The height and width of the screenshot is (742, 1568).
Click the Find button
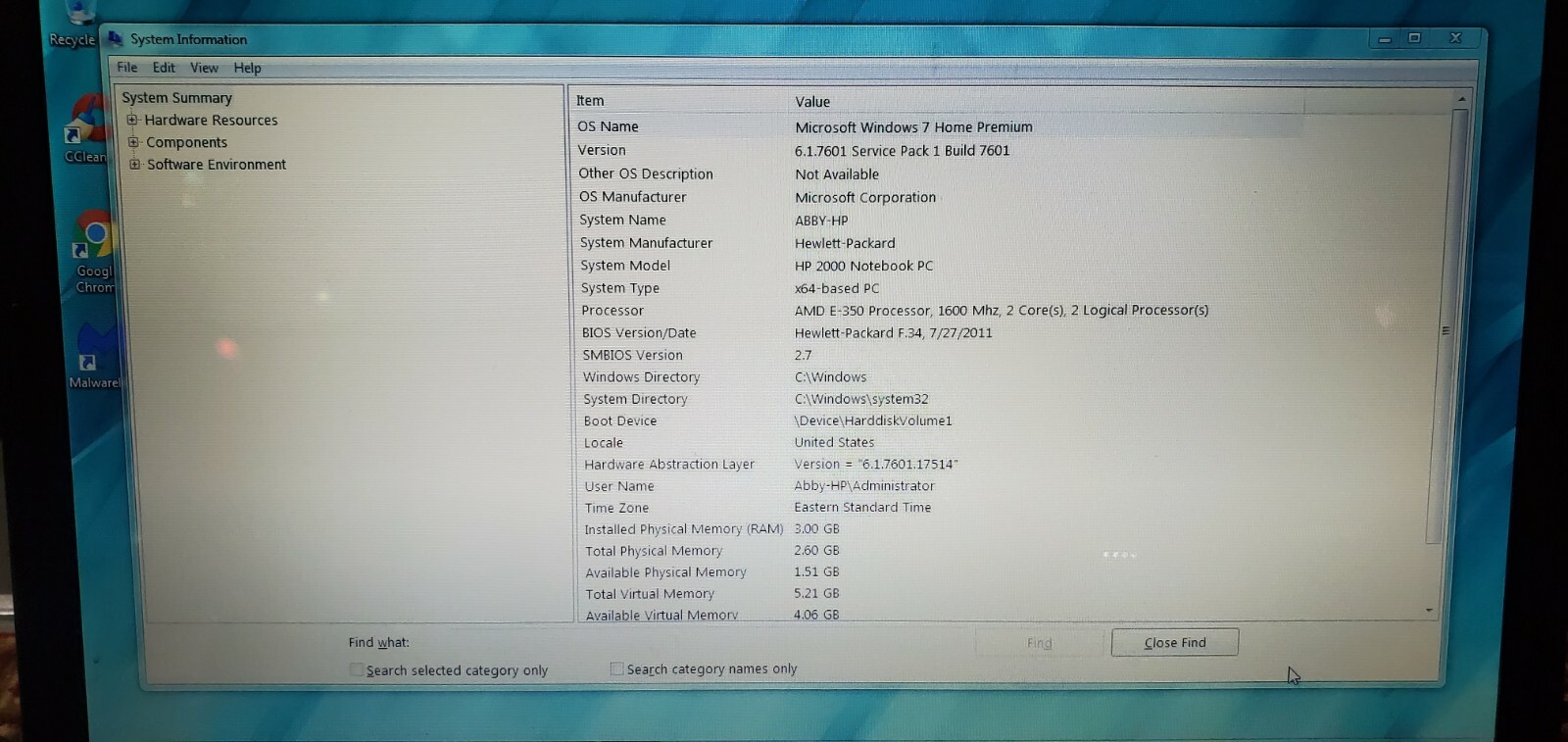click(x=1039, y=643)
